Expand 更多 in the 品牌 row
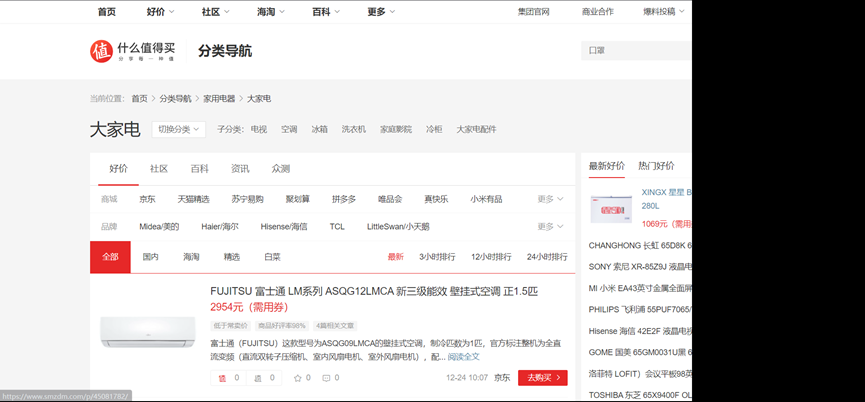Image resolution: width=865 pixels, height=402 pixels. coord(550,226)
